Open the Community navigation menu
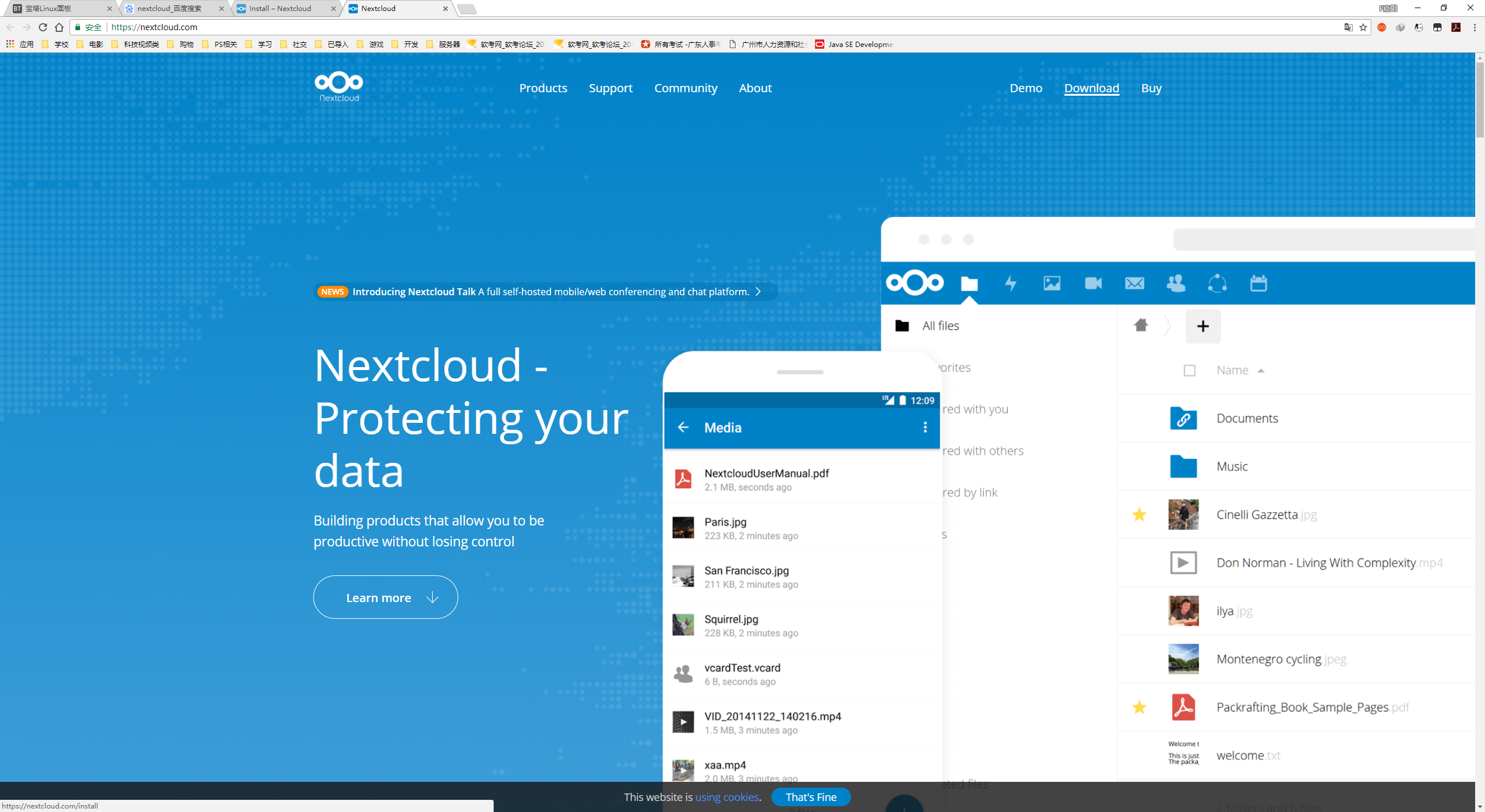The height and width of the screenshot is (812, 1485). tap(686, 88)
